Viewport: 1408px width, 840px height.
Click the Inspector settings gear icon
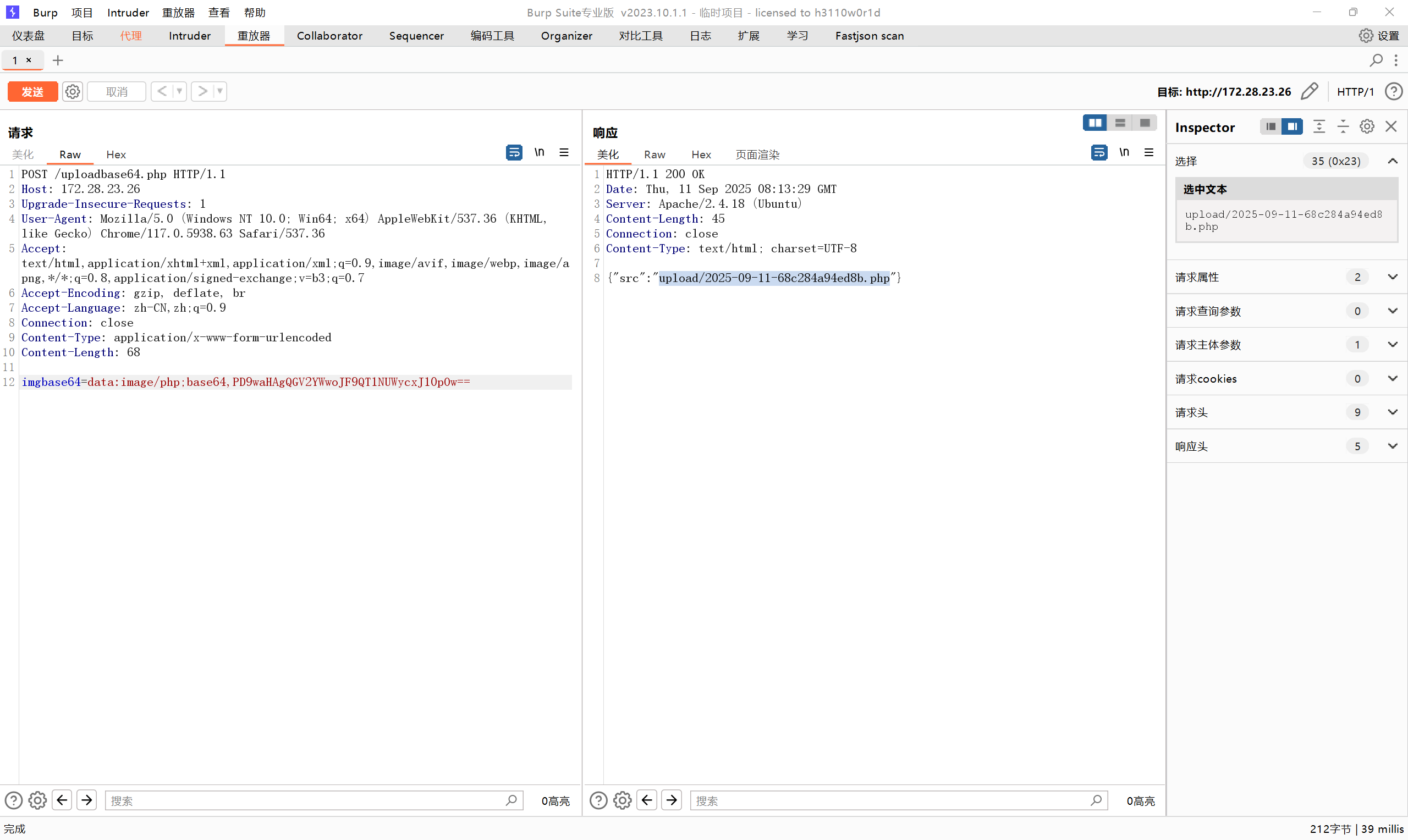coord(1367,127)
